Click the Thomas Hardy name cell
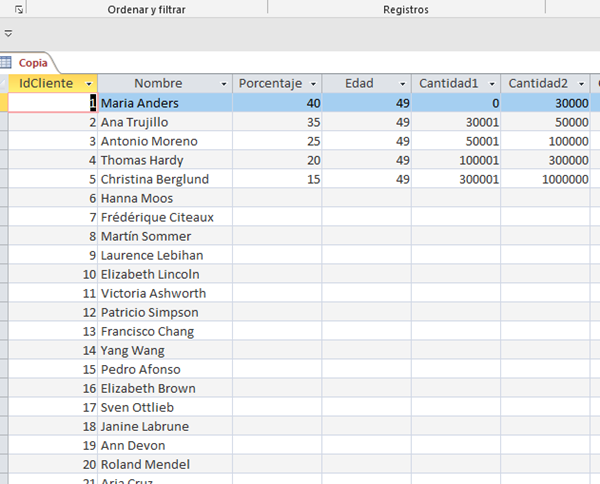This screenshot has height=484, width=600. pos(165,160)
